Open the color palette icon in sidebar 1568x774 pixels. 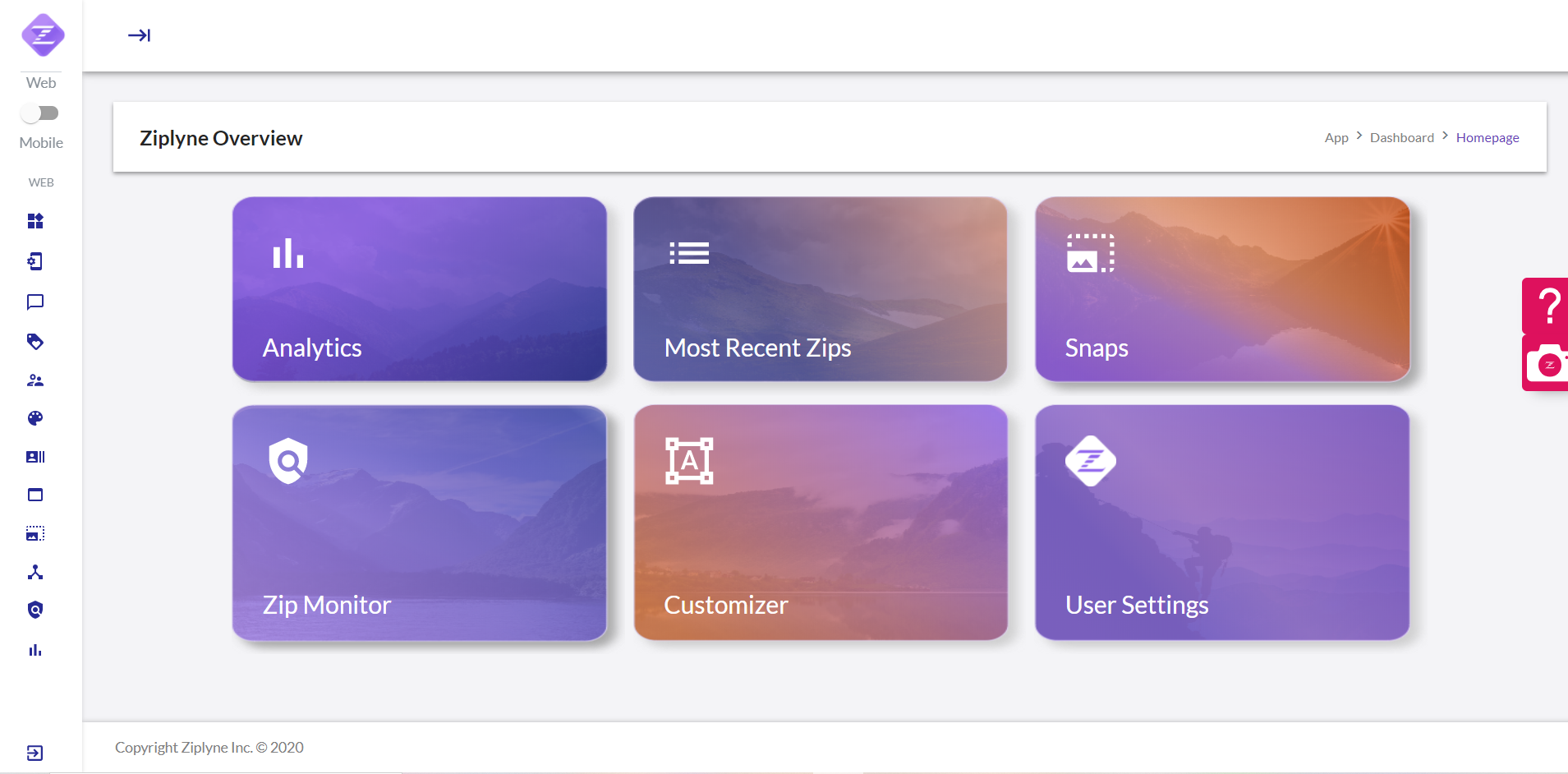35,418
